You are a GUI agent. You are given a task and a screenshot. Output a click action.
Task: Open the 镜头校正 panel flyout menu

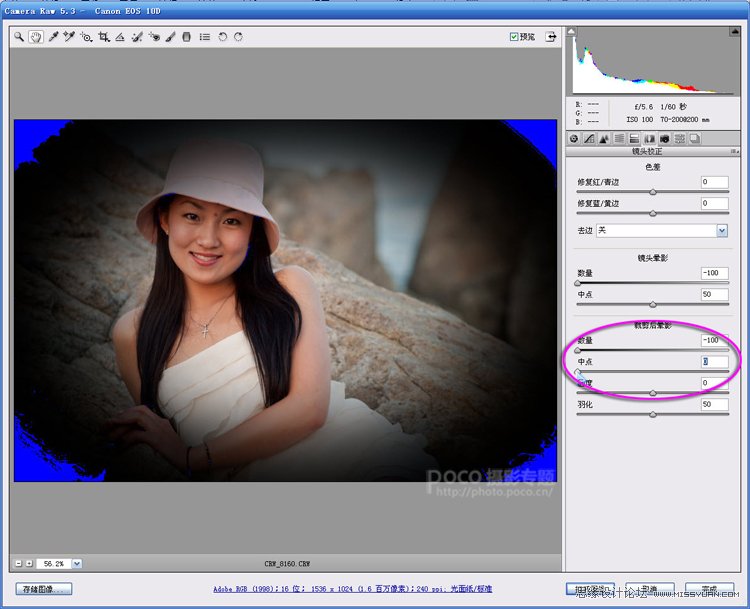click(x=735, y=151)
